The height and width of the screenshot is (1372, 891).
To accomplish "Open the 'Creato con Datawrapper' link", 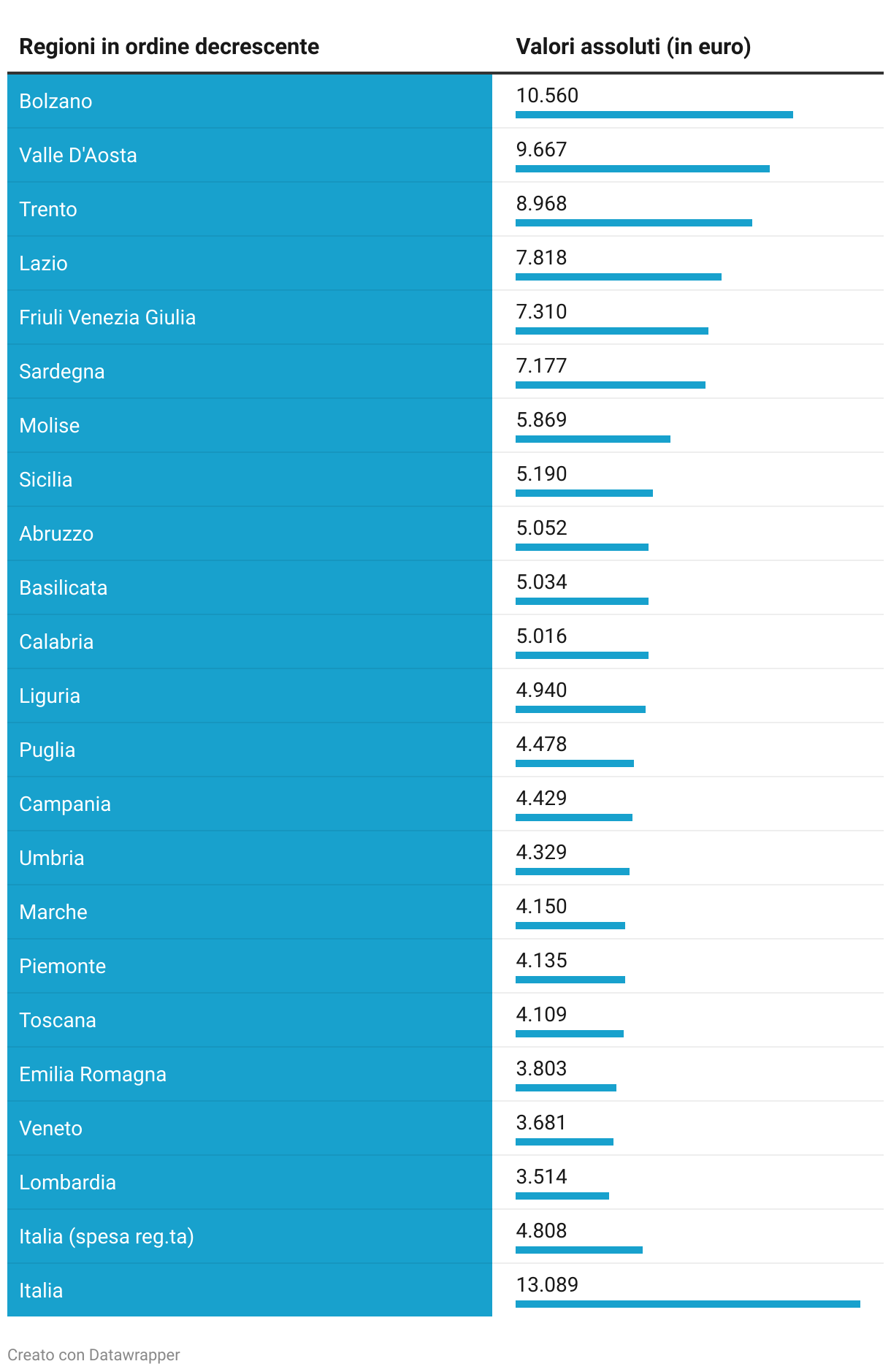I will (93, 1354).
